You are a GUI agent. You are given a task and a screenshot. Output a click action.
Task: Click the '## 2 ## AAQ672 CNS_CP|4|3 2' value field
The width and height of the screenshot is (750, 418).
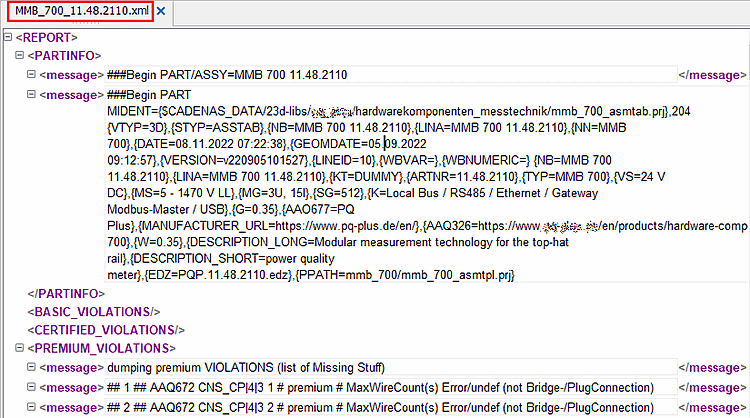point(391,407)
